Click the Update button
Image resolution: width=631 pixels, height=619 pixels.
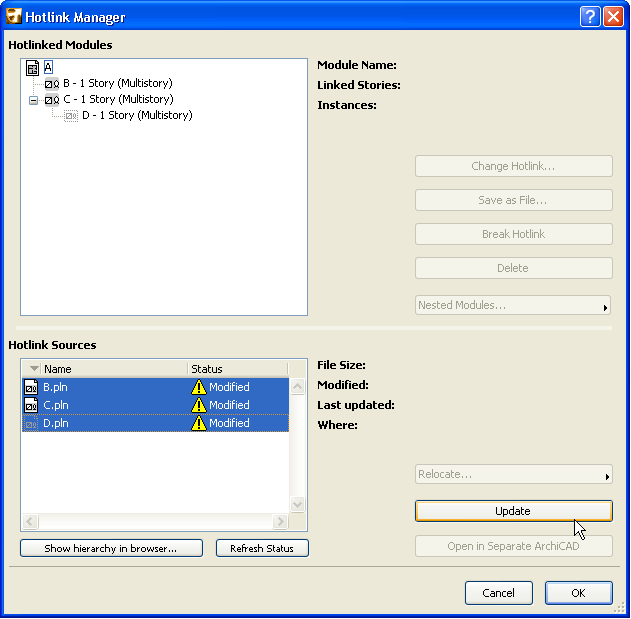click(x=514, y=512)
